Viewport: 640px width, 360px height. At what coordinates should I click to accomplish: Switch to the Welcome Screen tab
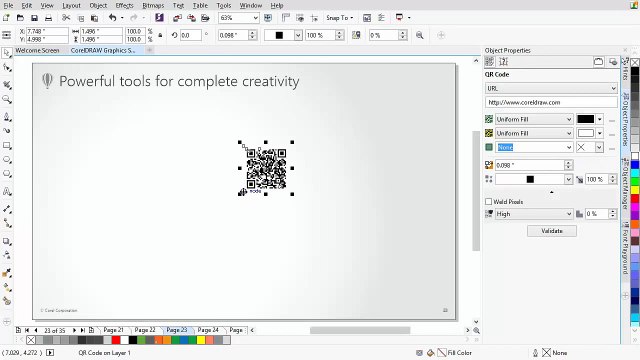(x=38, y=51)
